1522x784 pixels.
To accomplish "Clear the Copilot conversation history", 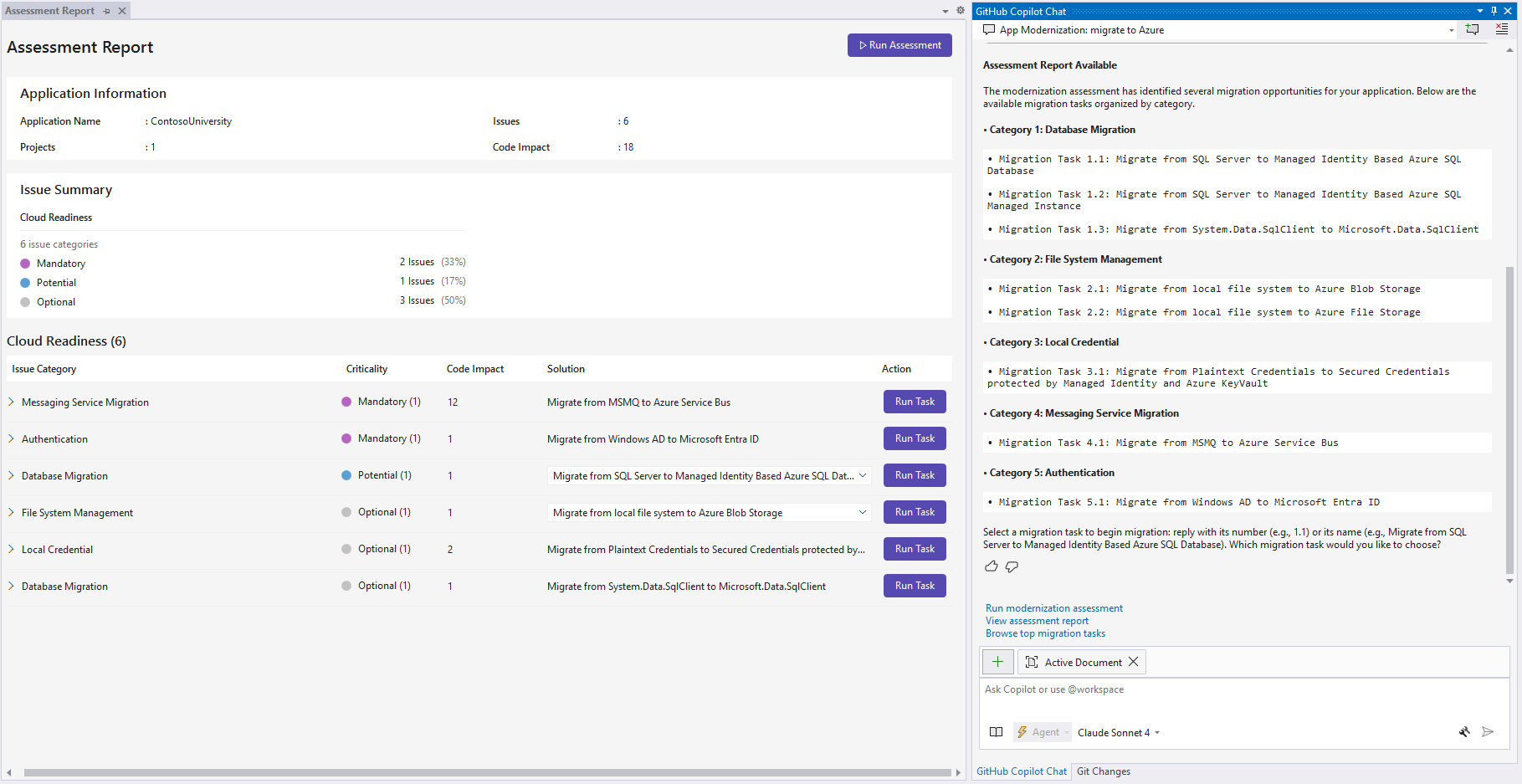I will [x=1502, y=29].
